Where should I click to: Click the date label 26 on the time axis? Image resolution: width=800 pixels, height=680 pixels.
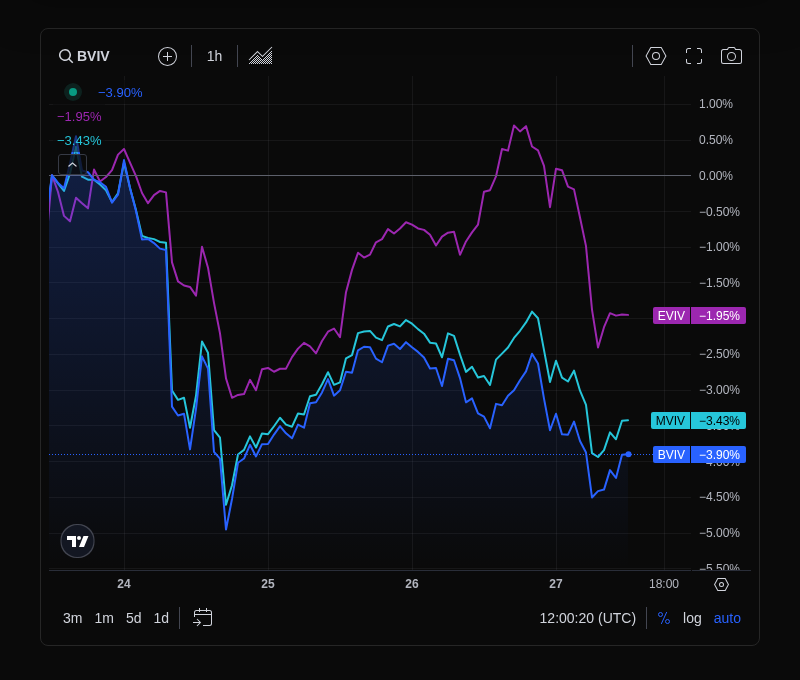coord(412,584)
